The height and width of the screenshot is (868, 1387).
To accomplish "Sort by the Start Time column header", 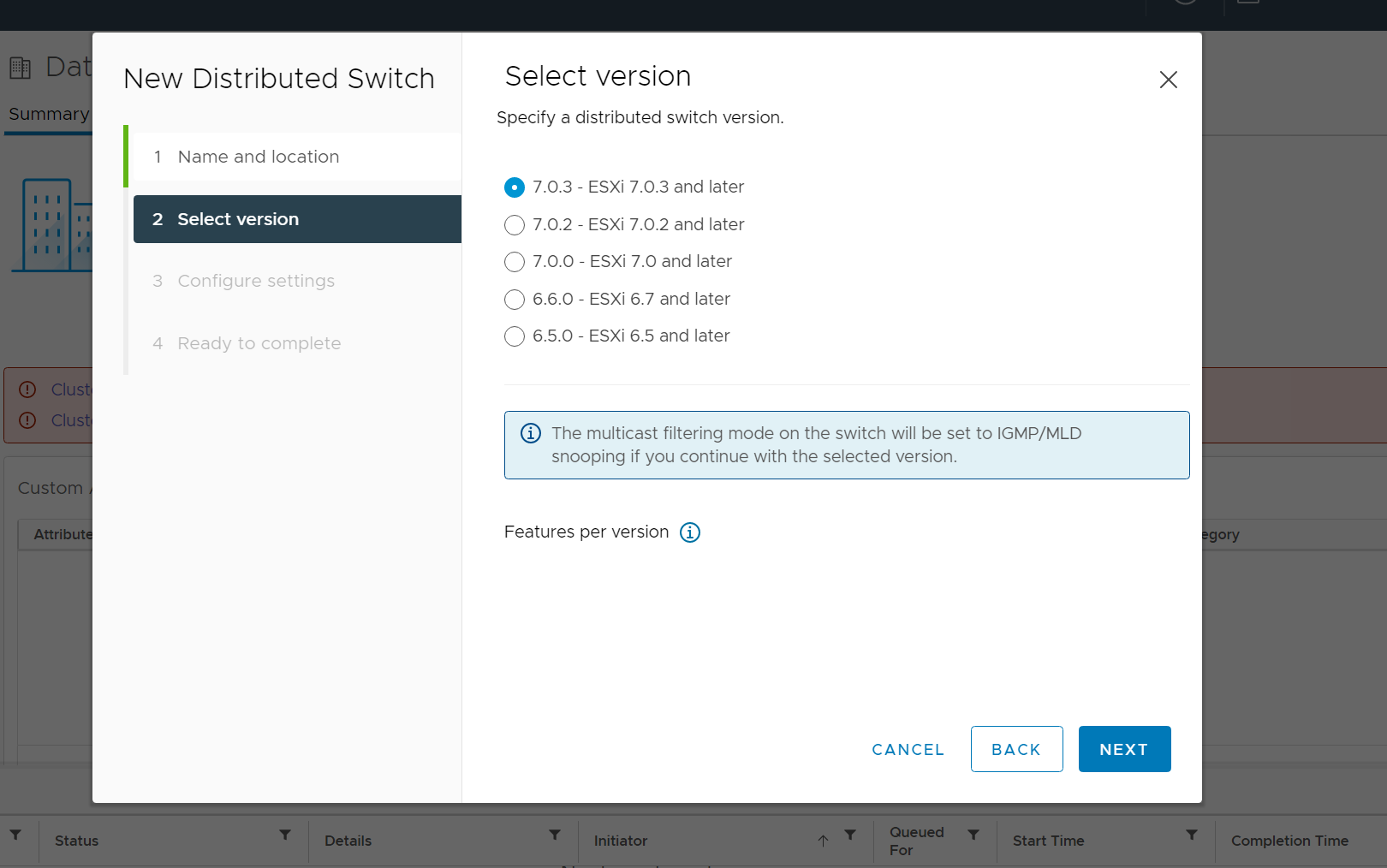I will (x=1048, y=841).
